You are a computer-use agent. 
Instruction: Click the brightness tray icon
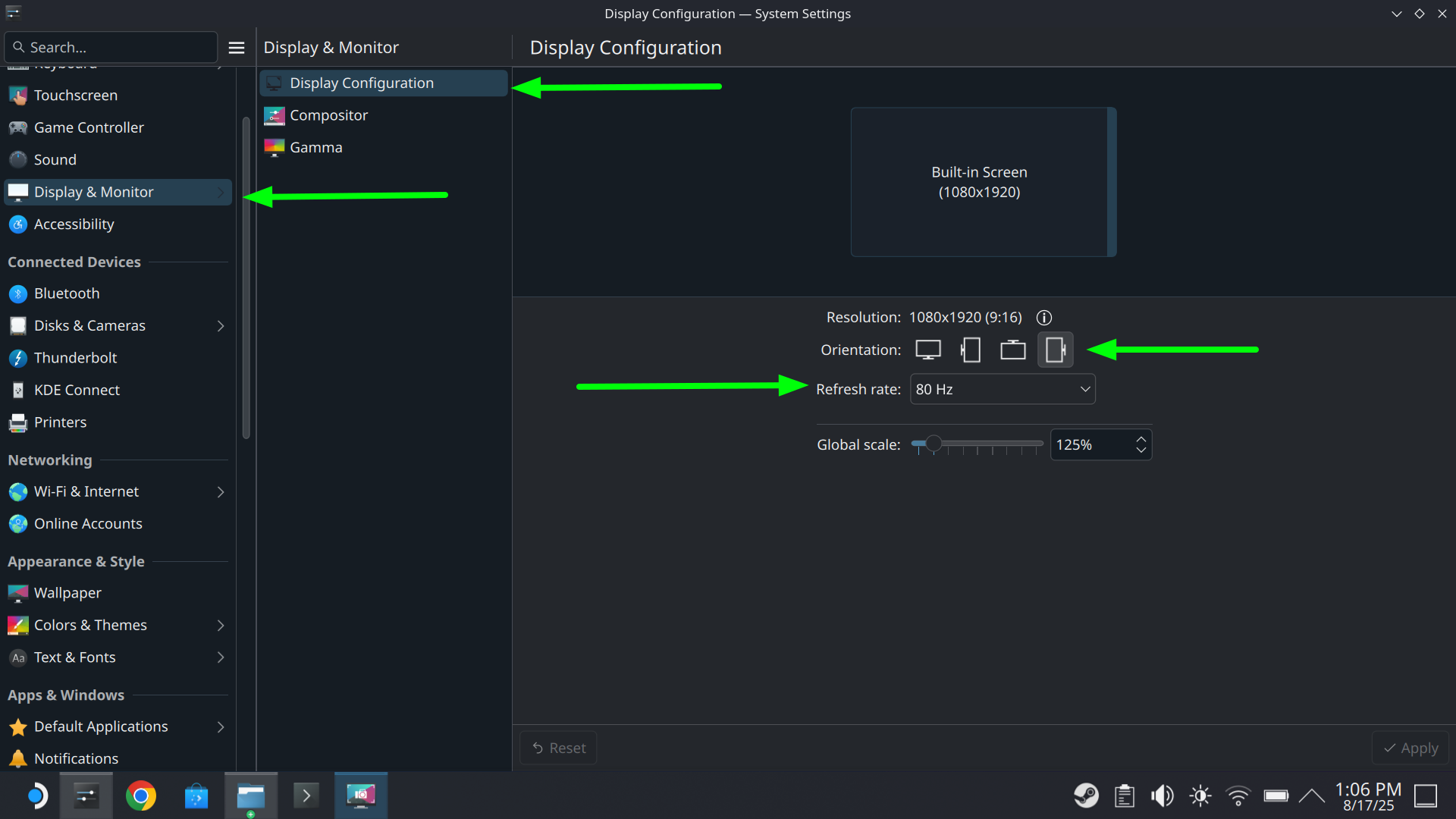coord(1200,795)
